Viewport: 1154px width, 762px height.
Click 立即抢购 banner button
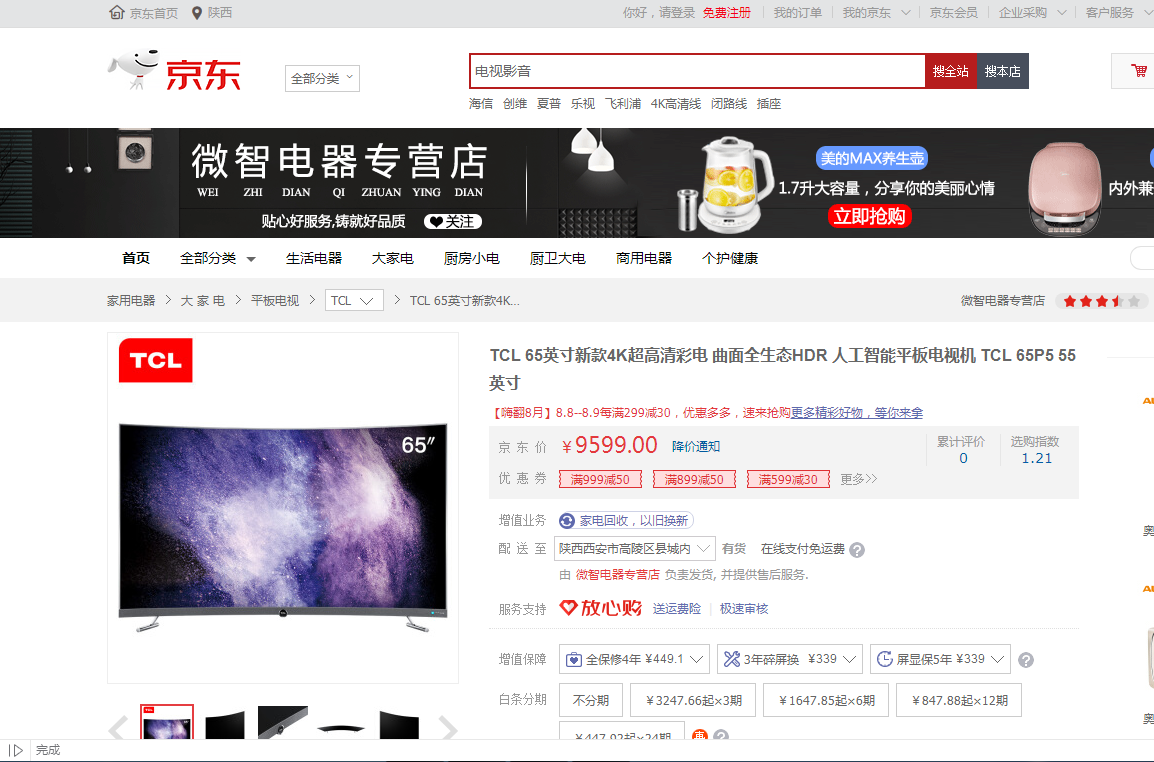(869, 216)
